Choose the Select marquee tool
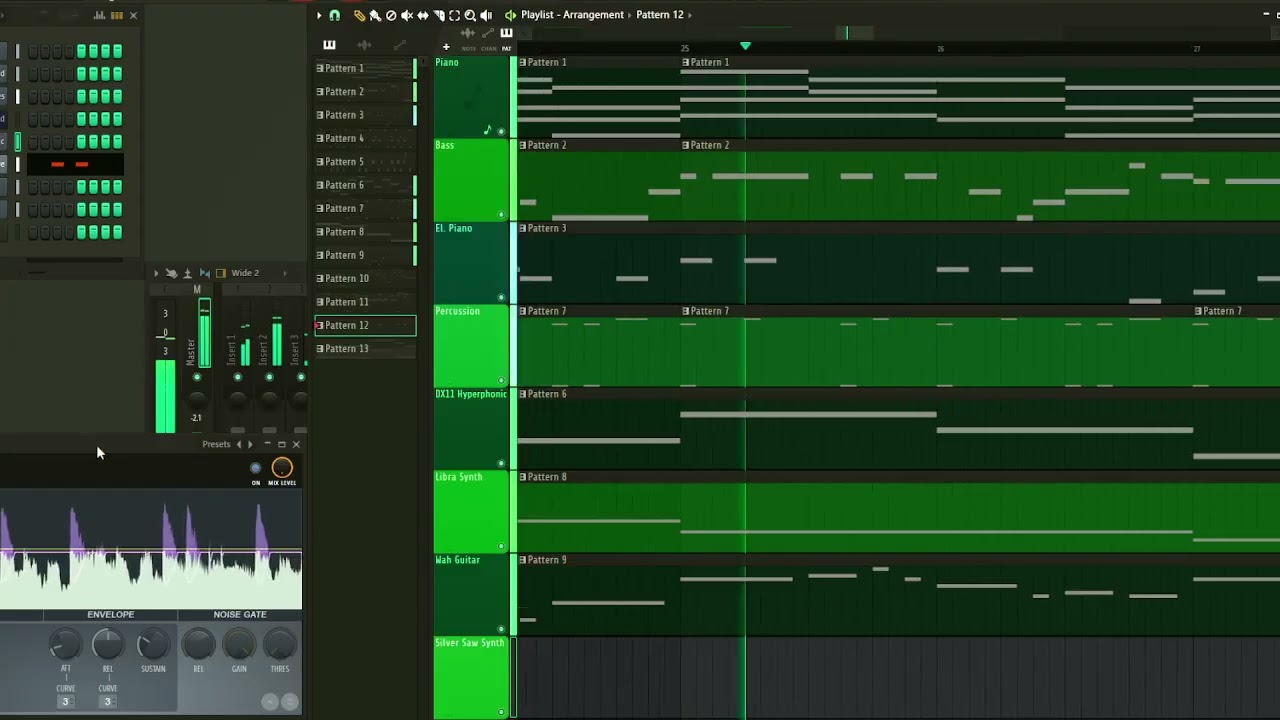This screenshot has height=720, width=1280. (454, 15)
